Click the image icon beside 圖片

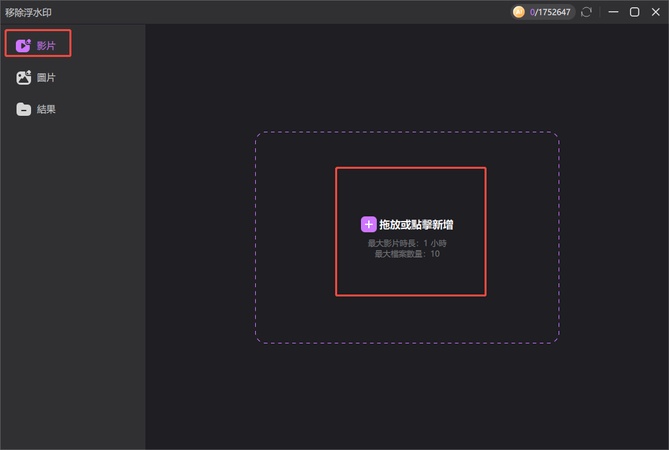[24, 77]
